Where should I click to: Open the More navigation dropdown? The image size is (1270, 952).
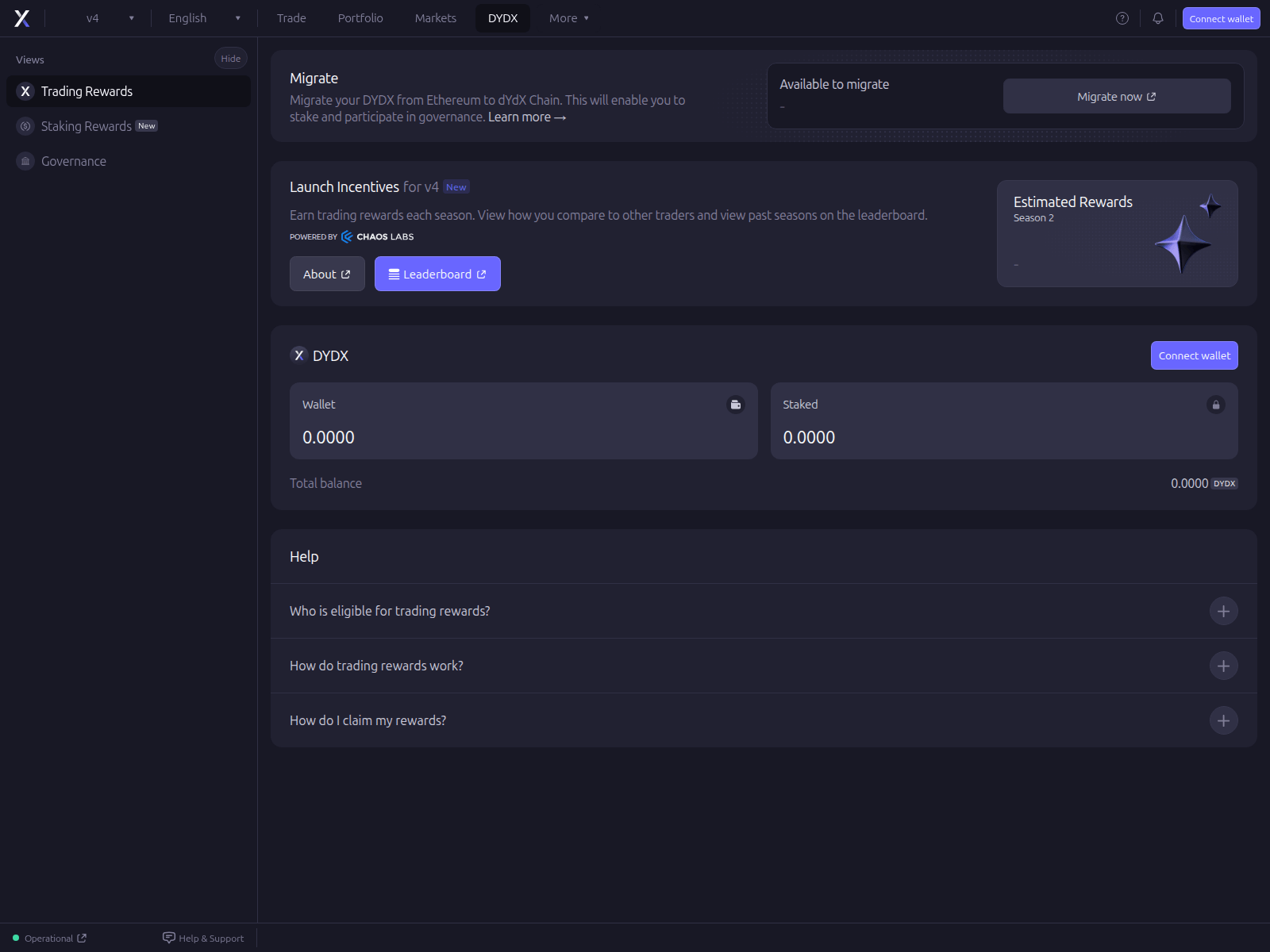[568, 17]
